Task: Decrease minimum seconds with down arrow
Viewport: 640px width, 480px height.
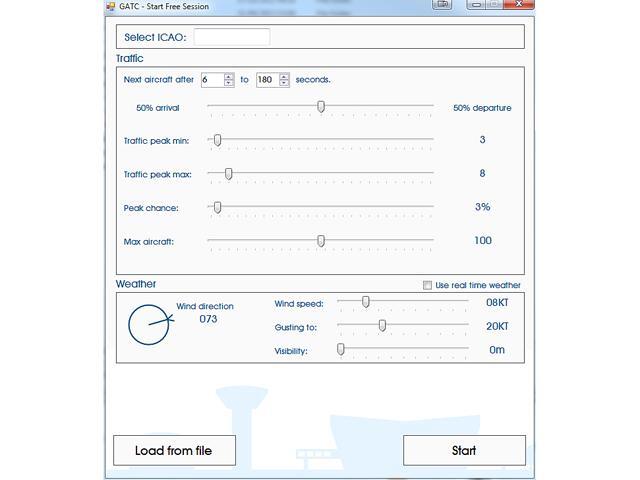Action: pyautogui.click(x=229, y=83)
